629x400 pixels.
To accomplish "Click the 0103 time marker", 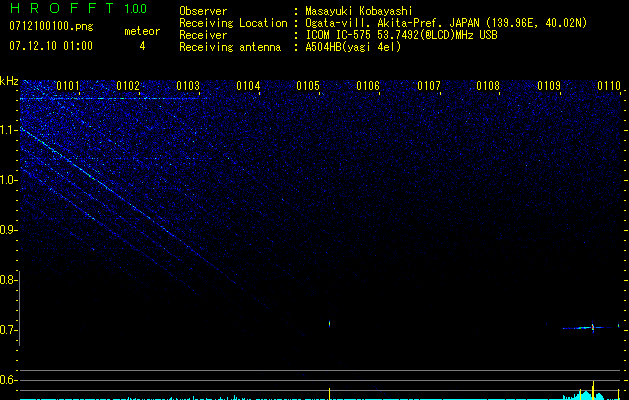I will point(188,86).
